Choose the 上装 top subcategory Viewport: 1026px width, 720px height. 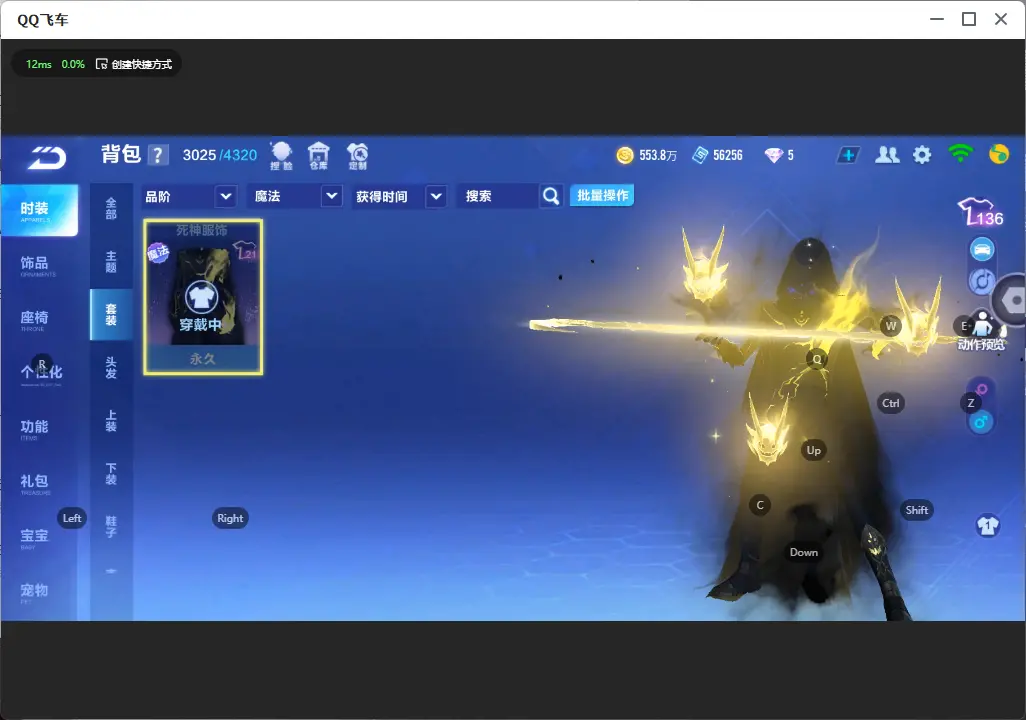coord(111,421)
